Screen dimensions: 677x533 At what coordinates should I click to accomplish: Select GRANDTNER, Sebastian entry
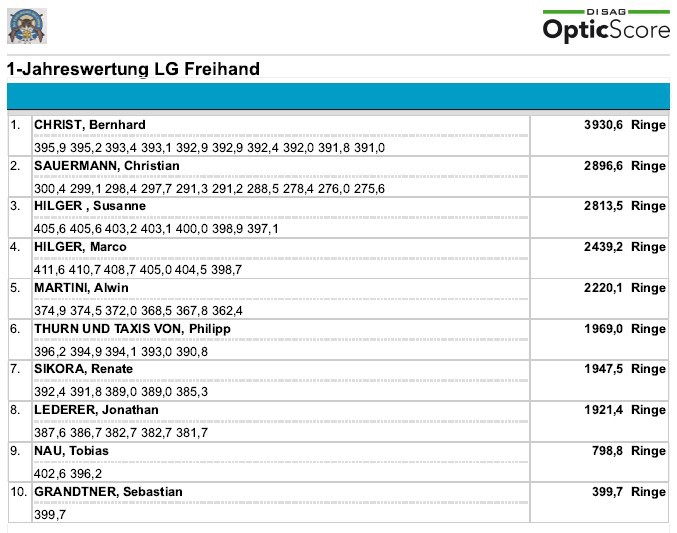pyautogui.click(x=108, y=492)
